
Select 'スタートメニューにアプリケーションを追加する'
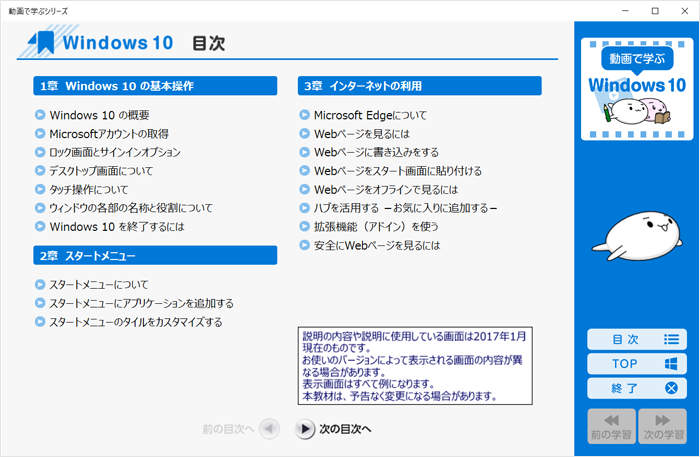point(141,303)
